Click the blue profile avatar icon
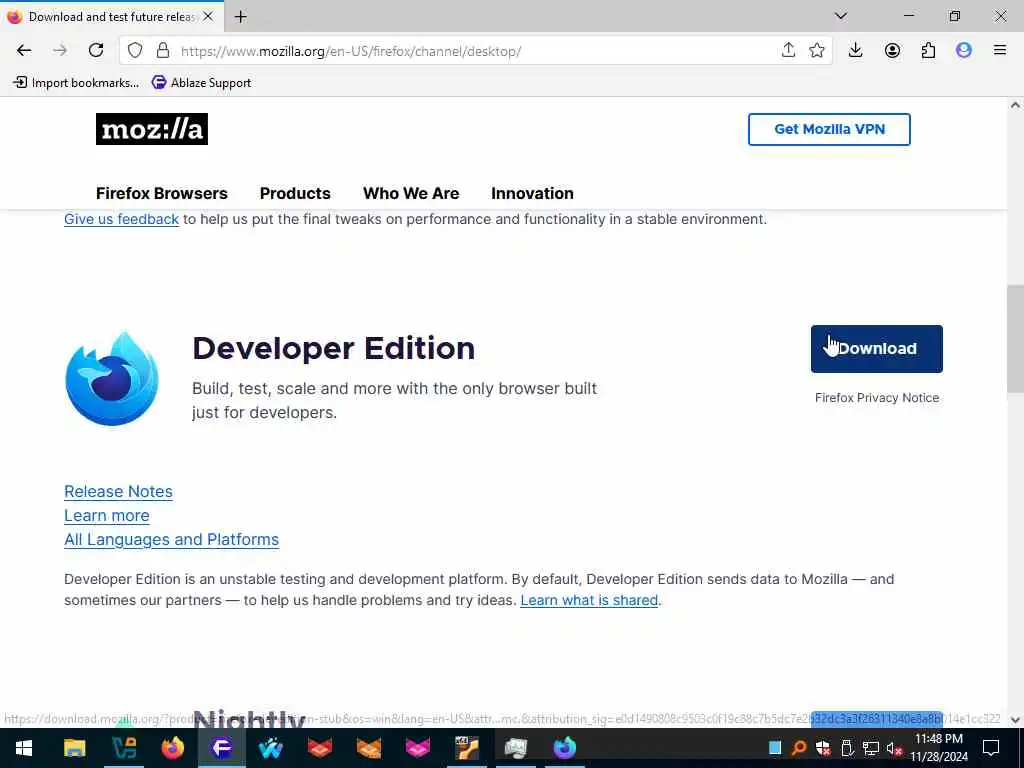This screenshot has height=768, width=1024. coord(964,50)
